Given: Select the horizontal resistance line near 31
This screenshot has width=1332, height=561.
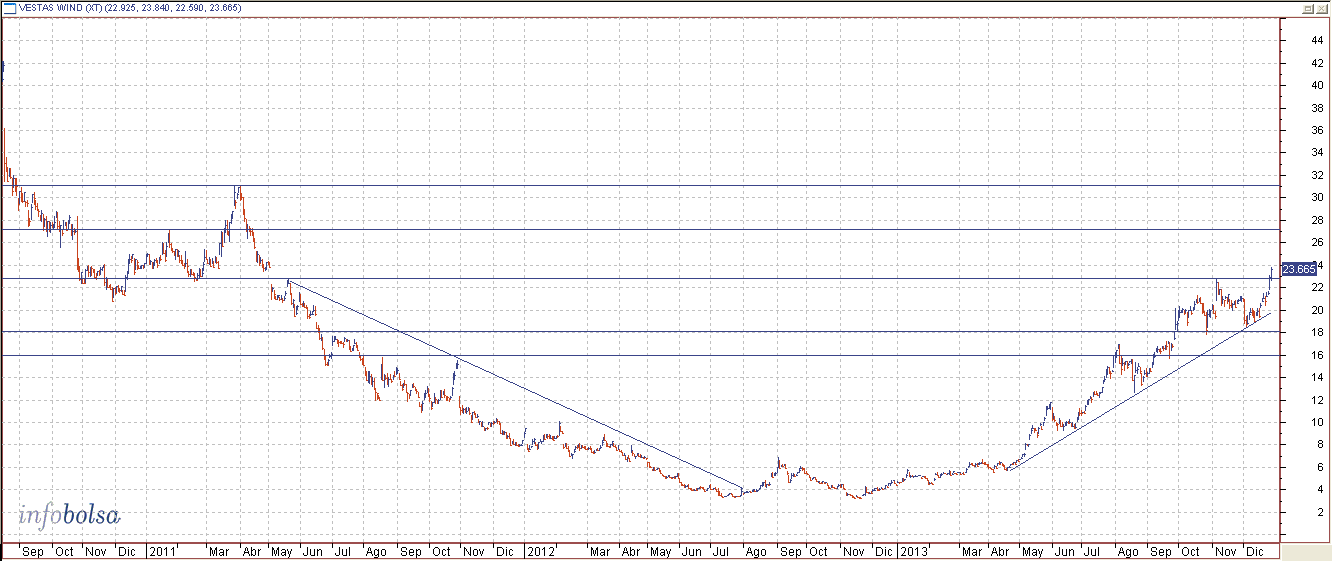Looking at the screenshot, I should 640,185.
